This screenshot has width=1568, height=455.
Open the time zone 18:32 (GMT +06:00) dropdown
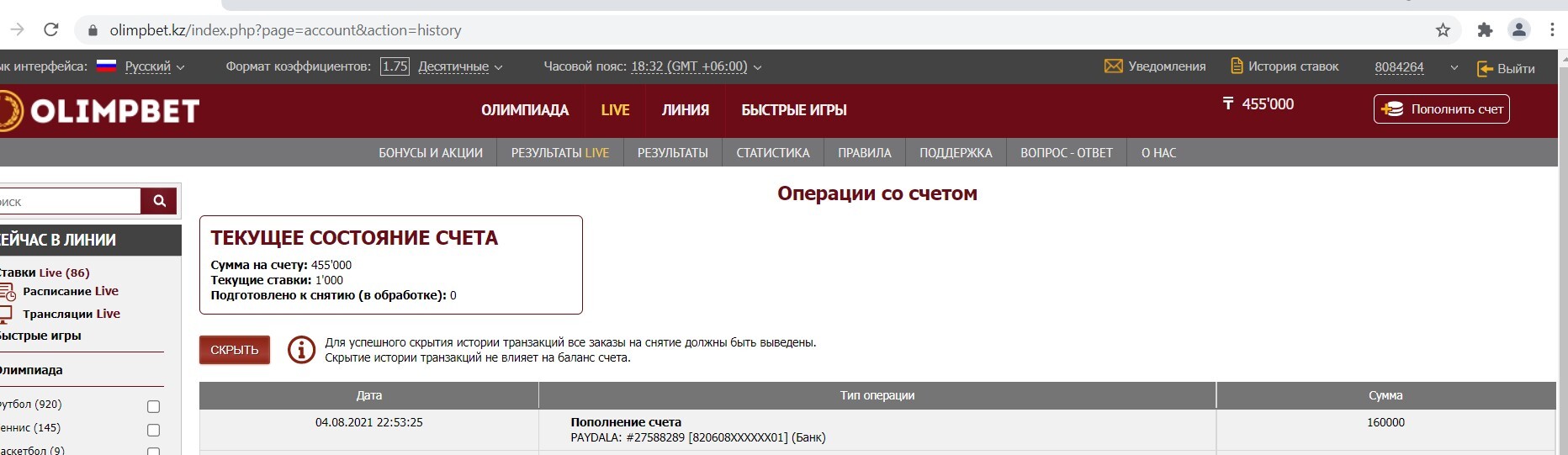pyautogui.click(x=697, y=66)
